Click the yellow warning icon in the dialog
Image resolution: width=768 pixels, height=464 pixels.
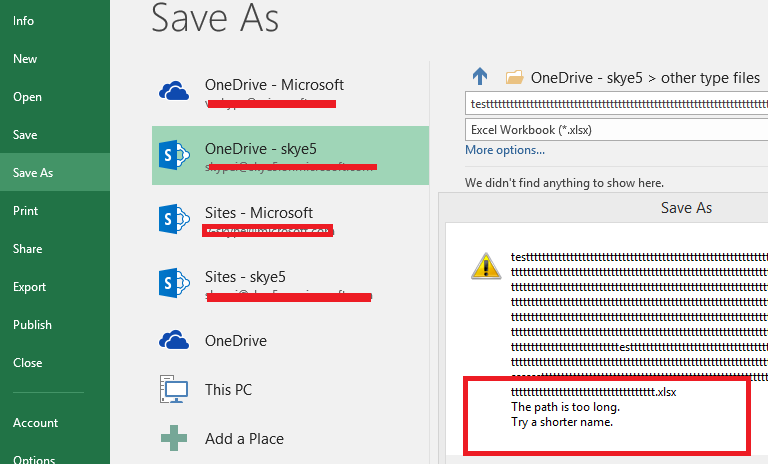486,266
